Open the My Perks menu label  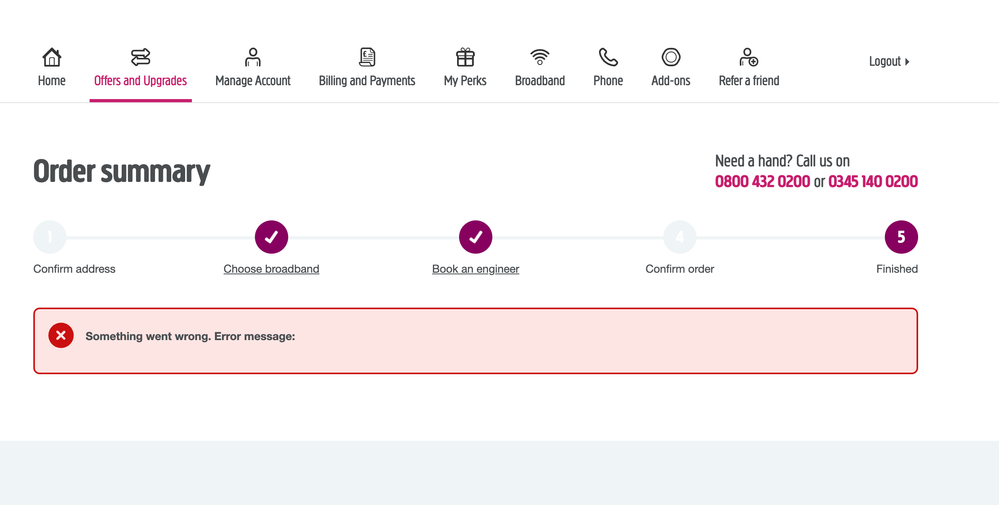pos(465,81)
